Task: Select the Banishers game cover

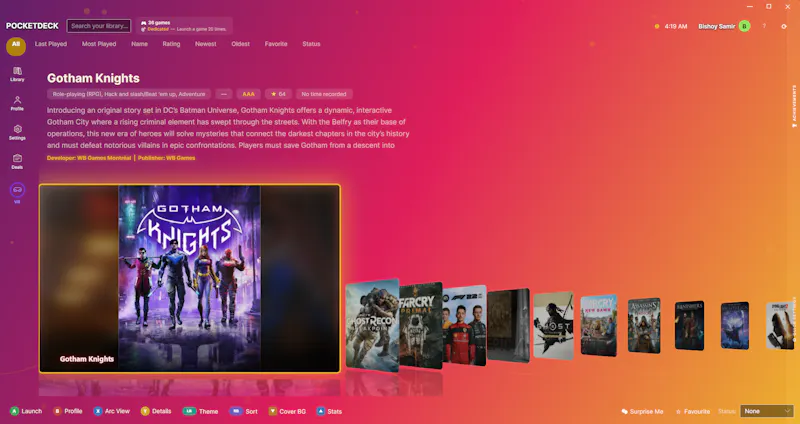Action: [690, 325]
